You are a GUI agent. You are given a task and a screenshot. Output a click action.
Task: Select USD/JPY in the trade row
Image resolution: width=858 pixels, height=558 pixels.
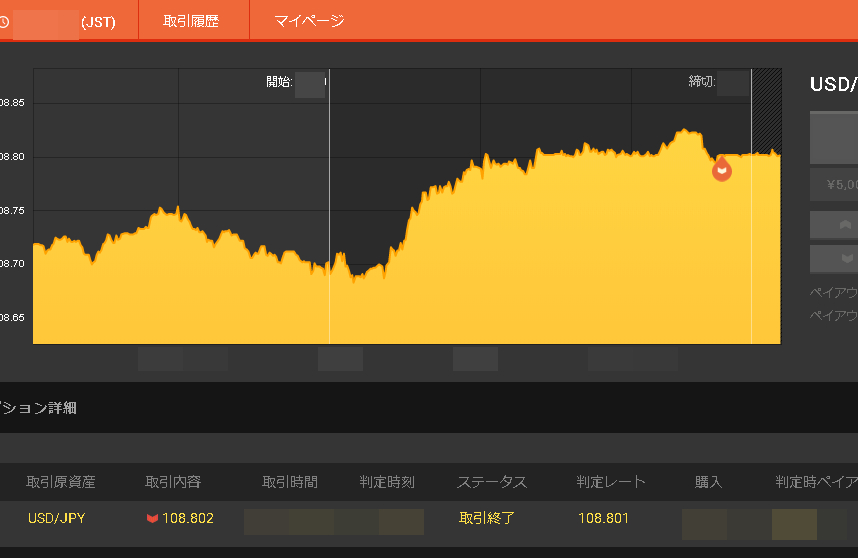(x=56, y=518)
